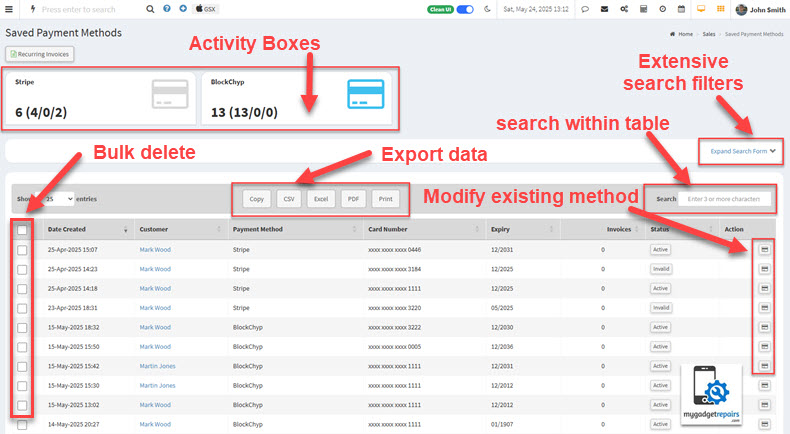Viewport: 790px width, 434px height.
Task: Check the row dated 23-Apr-2025 18:31
Action: tap(22, 308)
